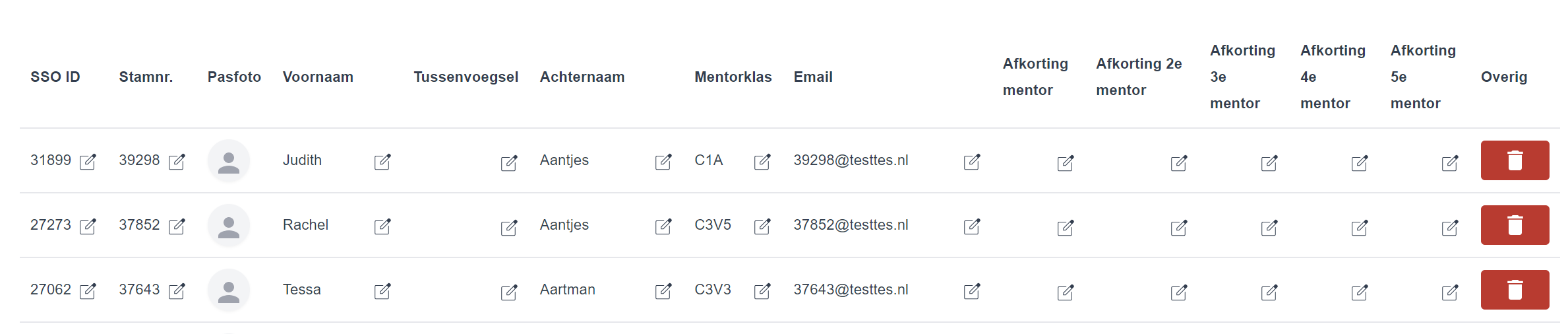Edit Afkorting 4e mentor in Rachel's row

click(1360, 228)
